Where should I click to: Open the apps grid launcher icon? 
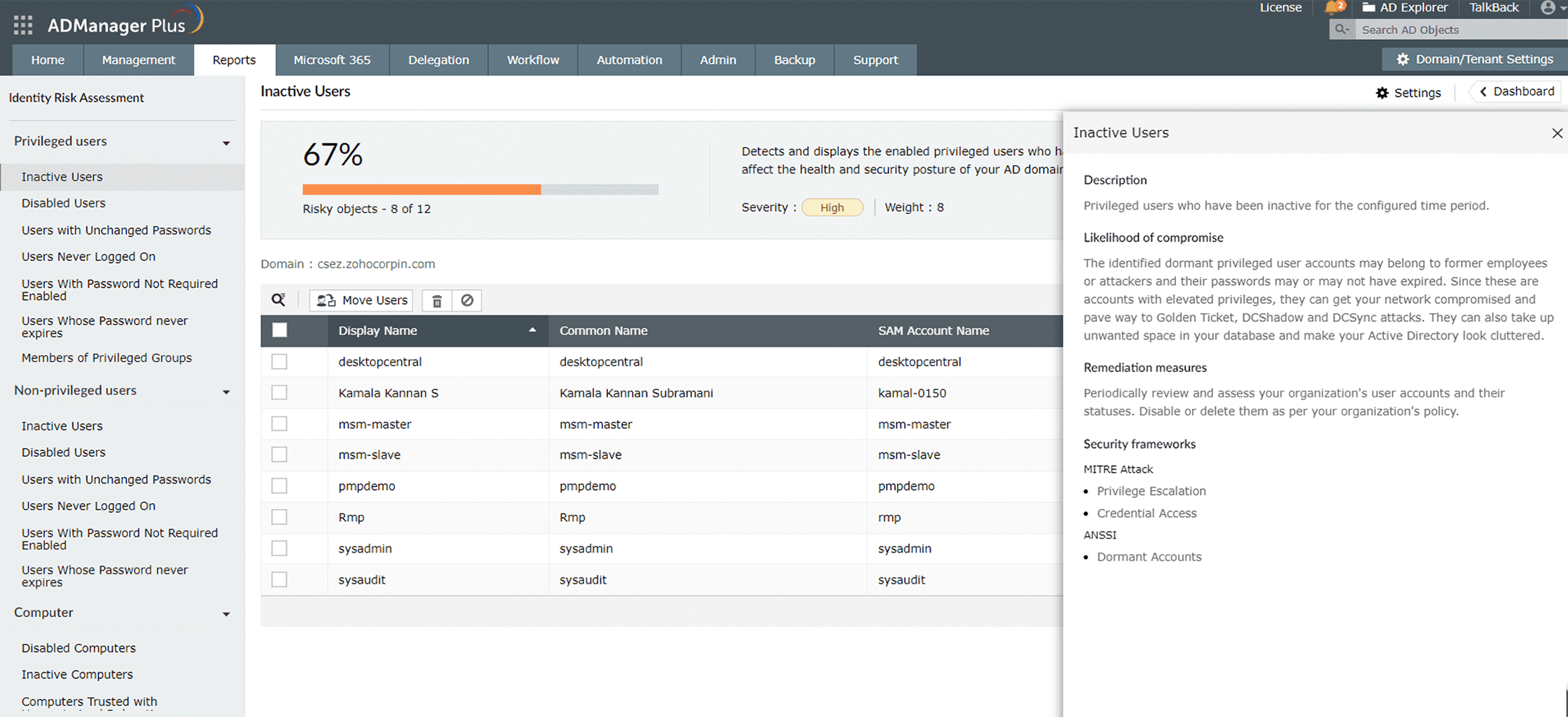point(23,25)
